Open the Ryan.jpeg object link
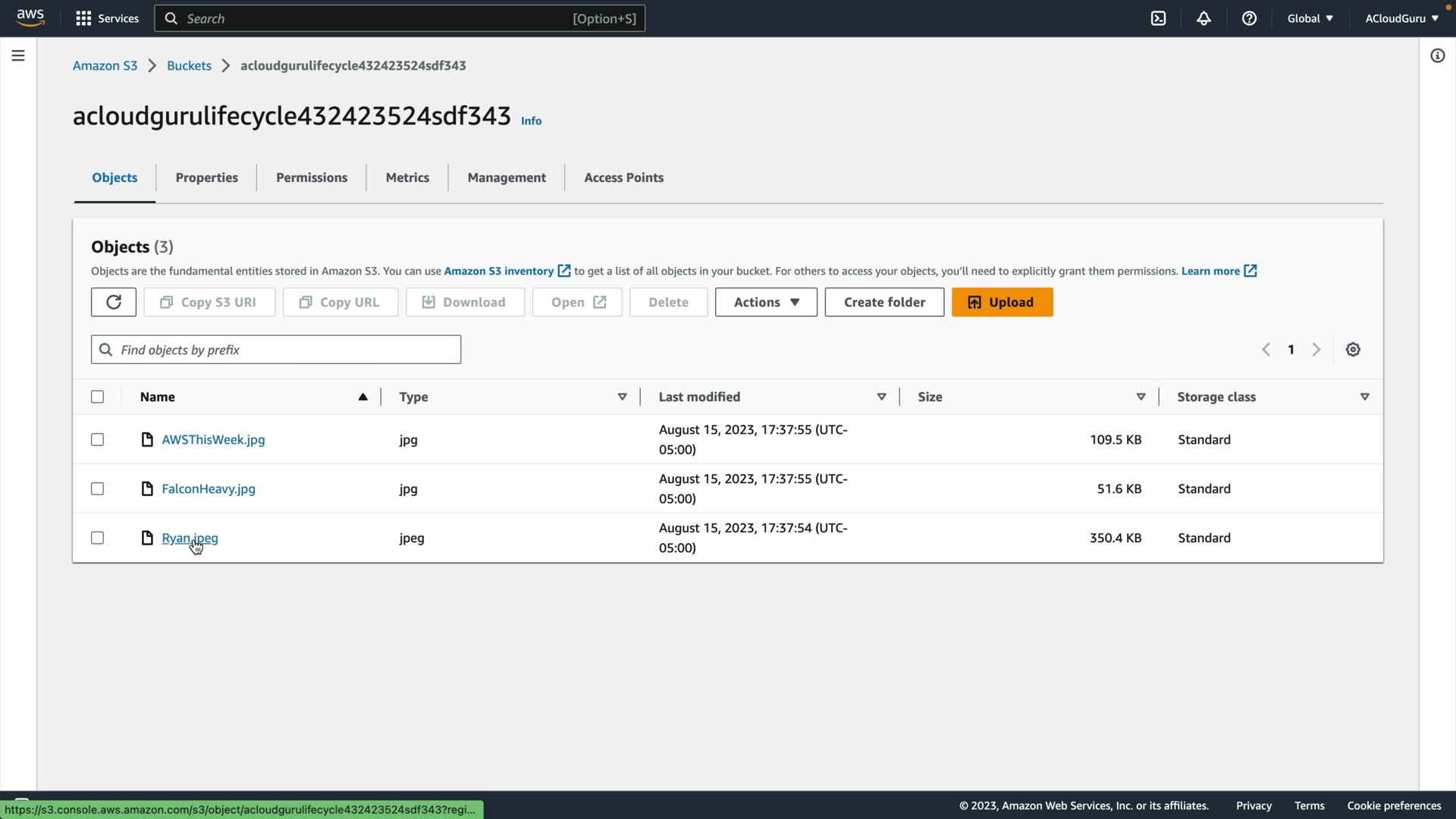The image size is (1456, 819). coord(190,538)
